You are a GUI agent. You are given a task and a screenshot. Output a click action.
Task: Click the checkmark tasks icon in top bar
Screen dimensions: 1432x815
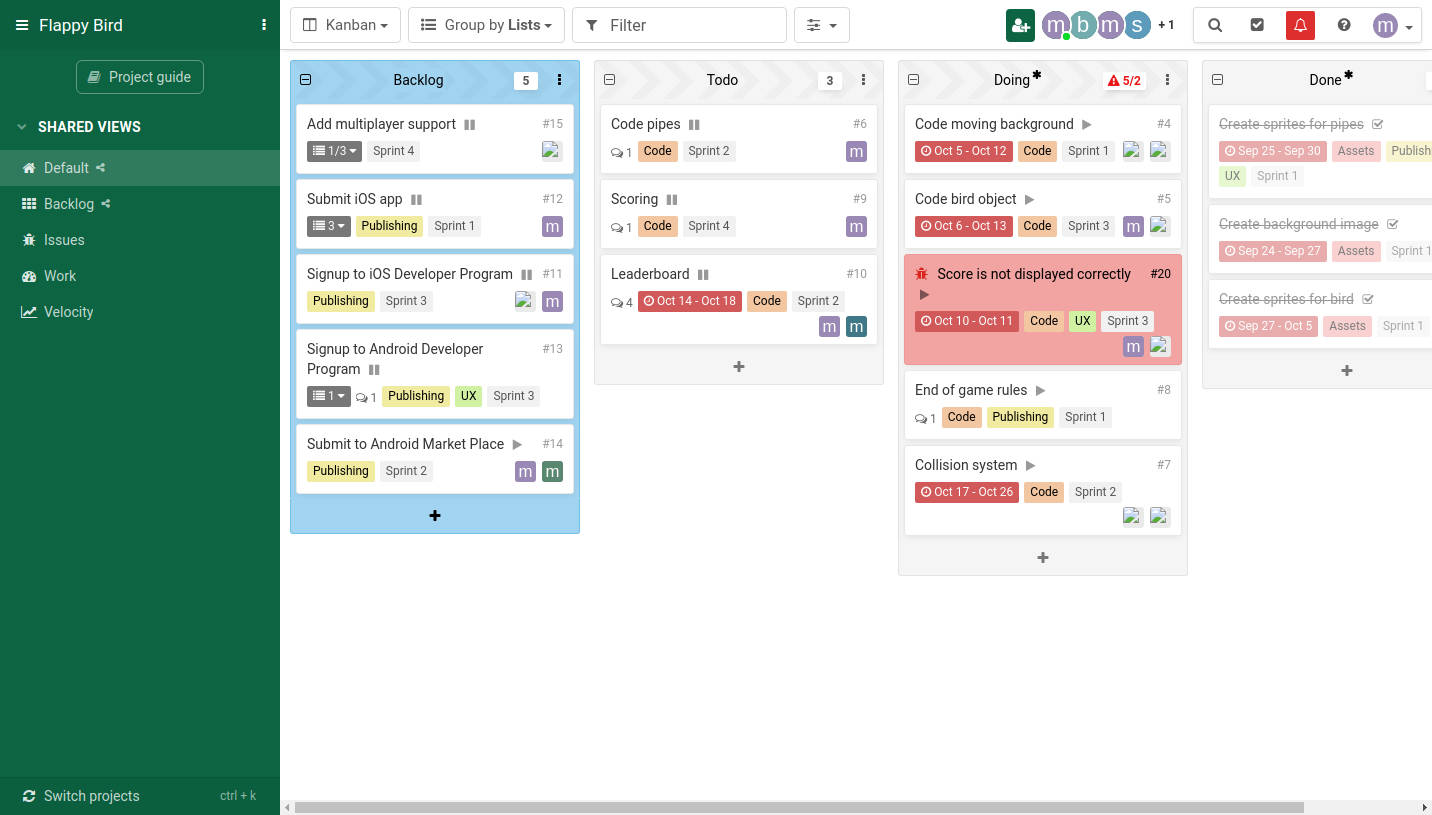coord(1257,25)
